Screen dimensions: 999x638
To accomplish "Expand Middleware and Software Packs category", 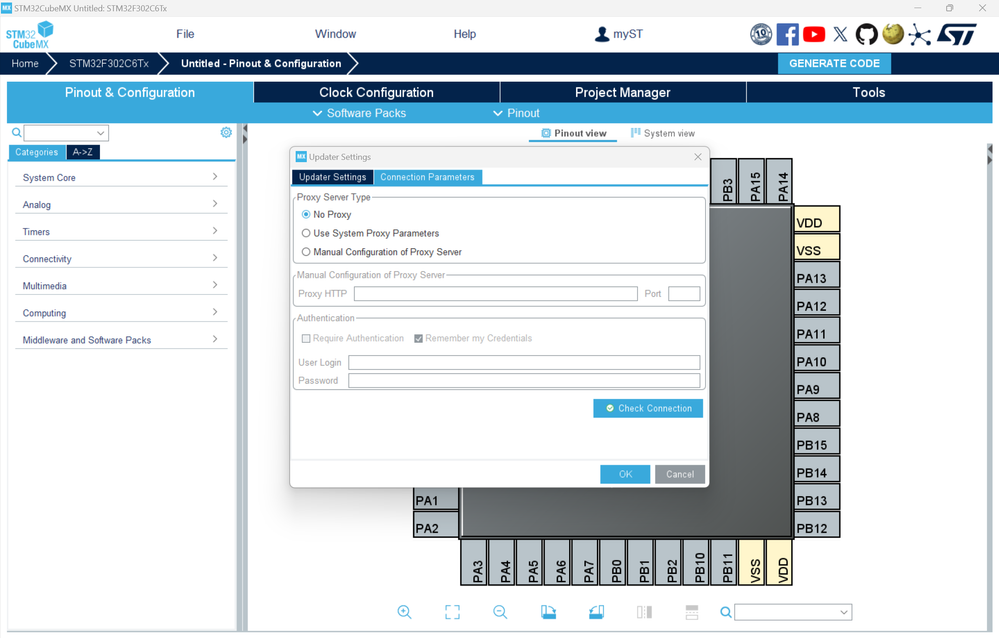I will pyautogui.click(x=121, y=340).
